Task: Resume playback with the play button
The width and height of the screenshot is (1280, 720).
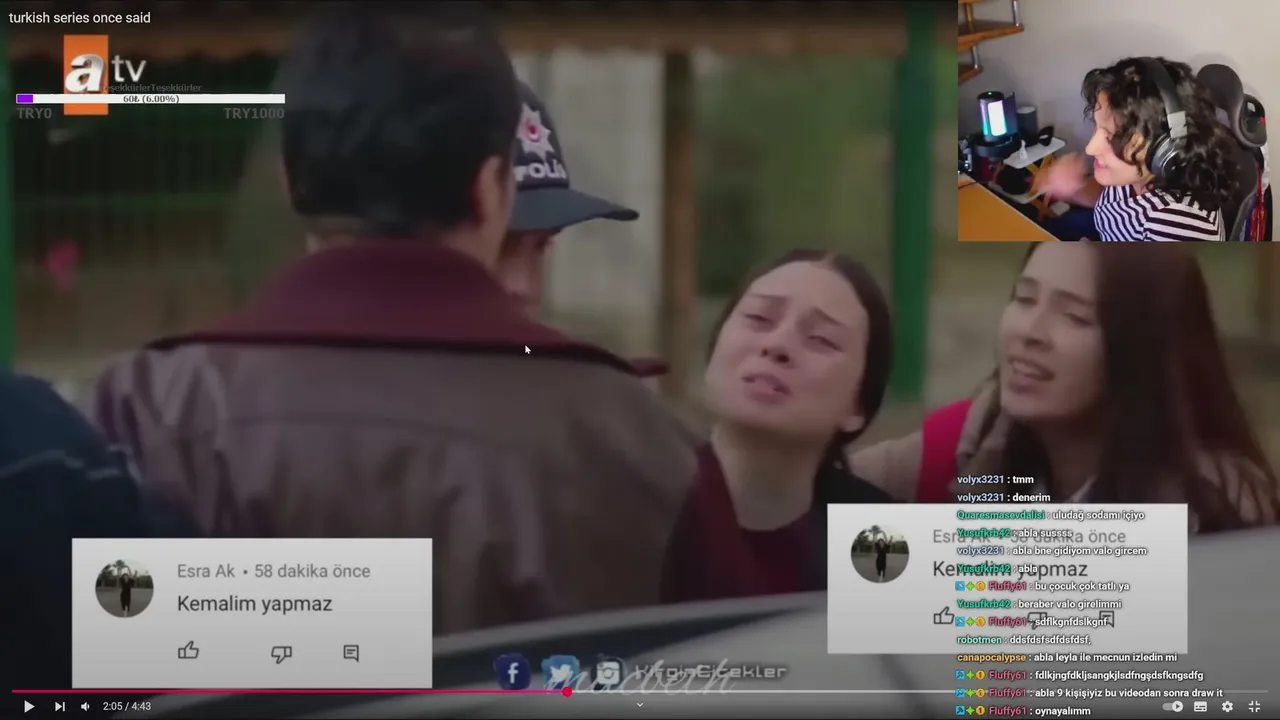Action: coord(28,706)
